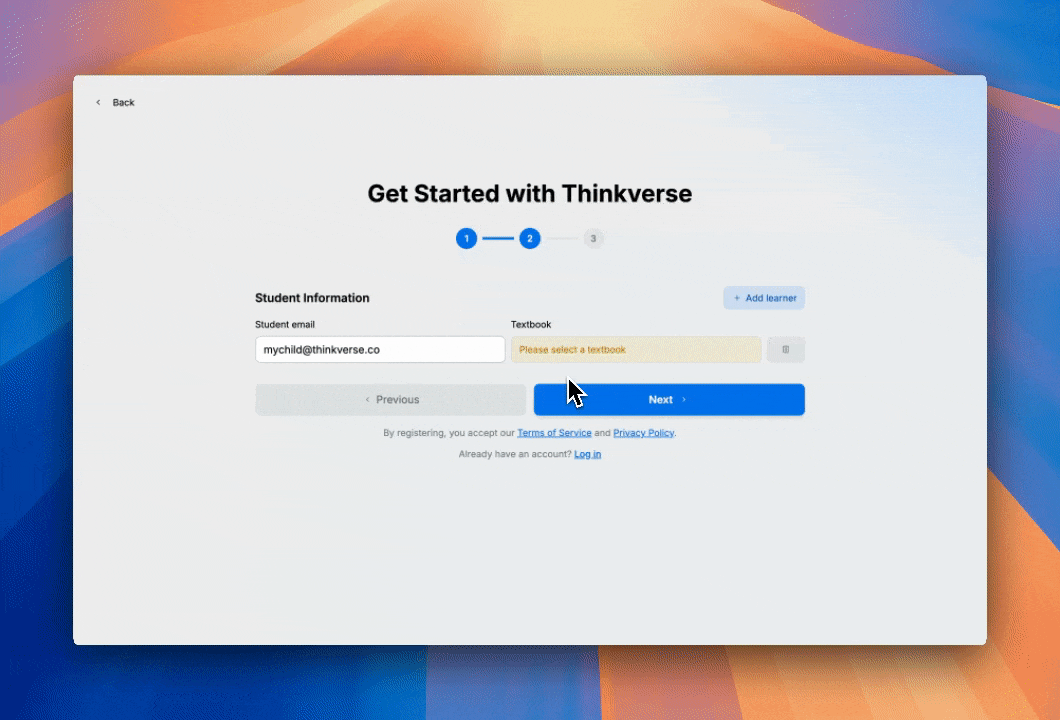Viewport: 1060px width, 720px height.
Task: Click the 'Get Started with Thinkverse' title
Action: [530, 193]
